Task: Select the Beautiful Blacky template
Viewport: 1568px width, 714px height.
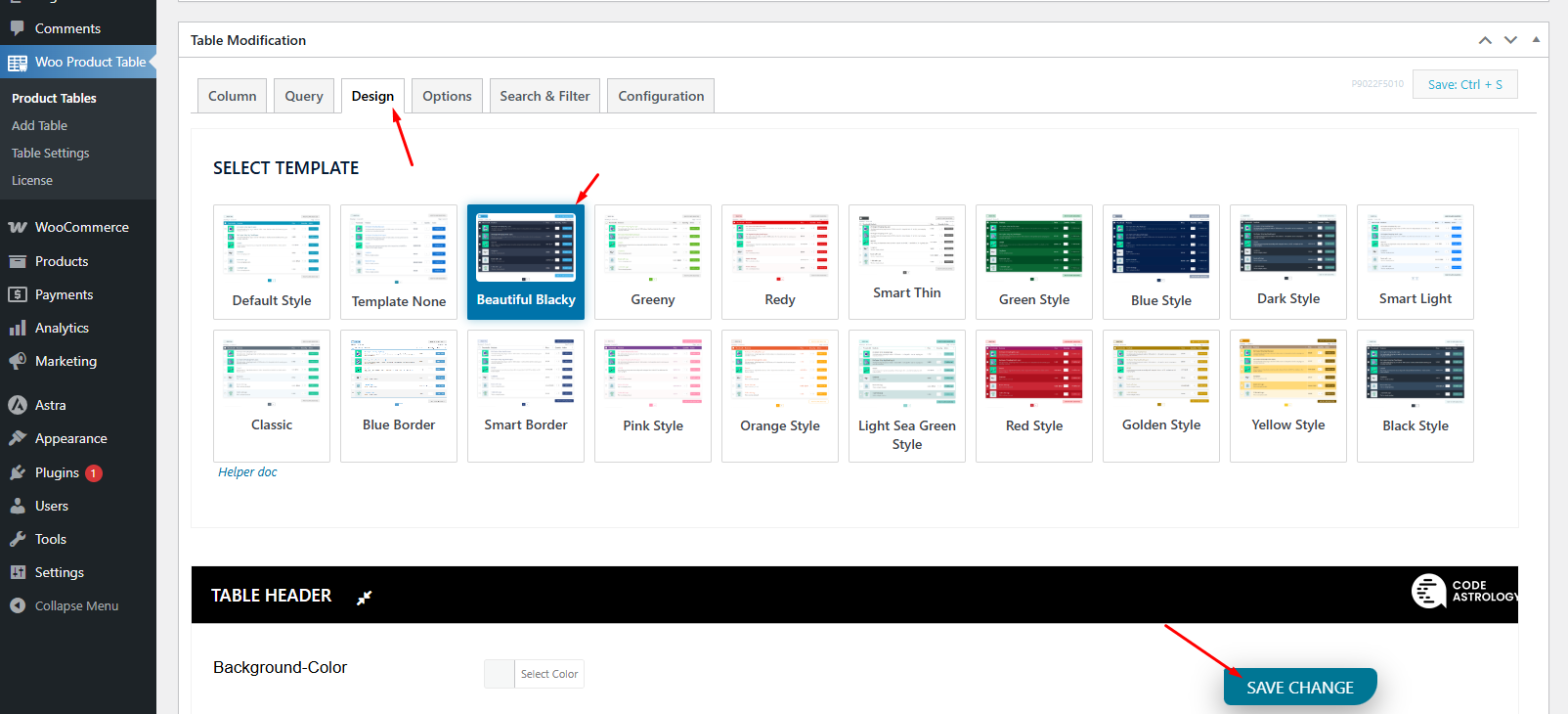Action: pos(526,262)
